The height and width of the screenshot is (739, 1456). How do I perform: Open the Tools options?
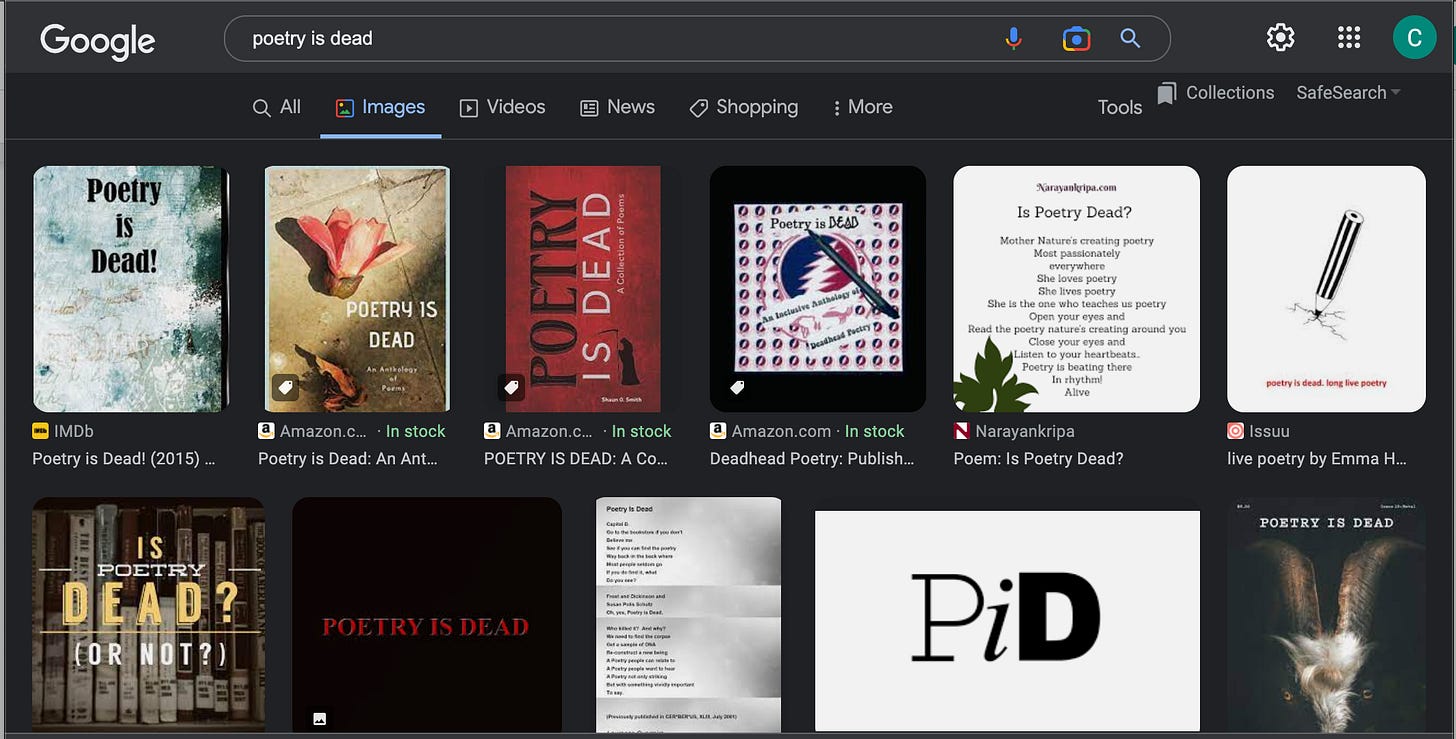point(1120,107)
